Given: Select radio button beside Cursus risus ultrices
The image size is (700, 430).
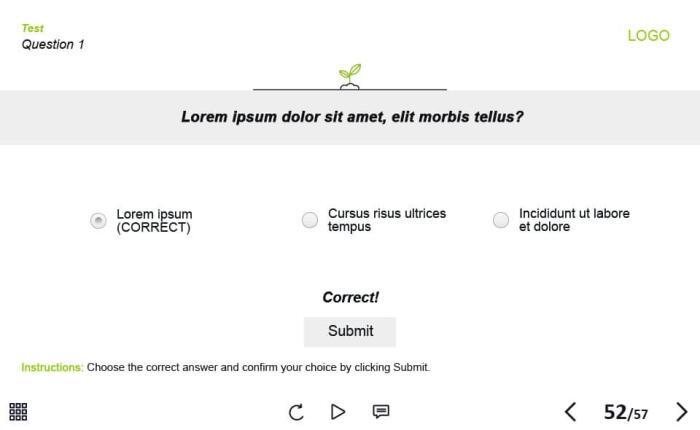Looking at the screenshot, I should pos(310,220).
